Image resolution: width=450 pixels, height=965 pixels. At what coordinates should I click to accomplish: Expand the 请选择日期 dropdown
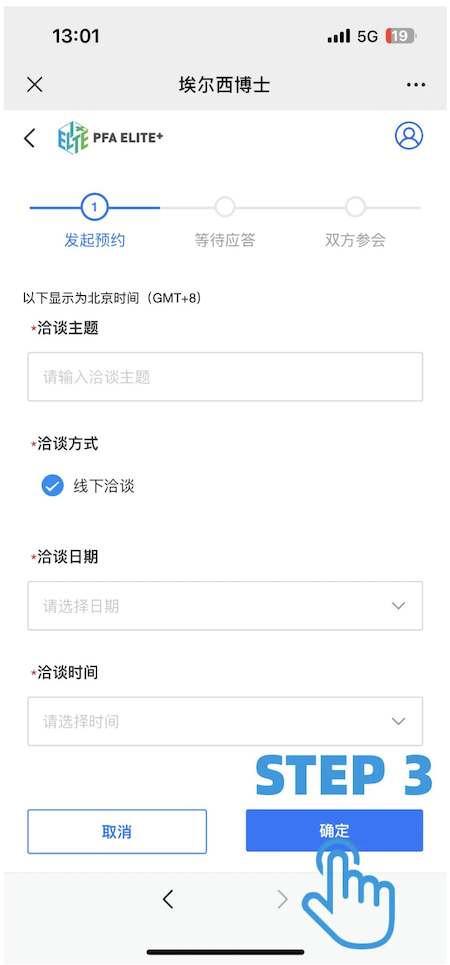(225, 606)
